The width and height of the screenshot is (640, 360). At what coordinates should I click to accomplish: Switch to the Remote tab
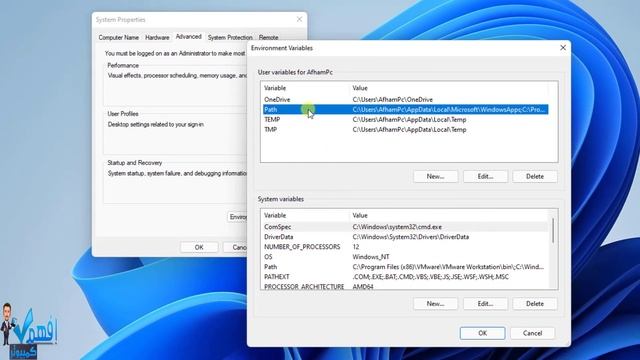click(x=268, y=37)
